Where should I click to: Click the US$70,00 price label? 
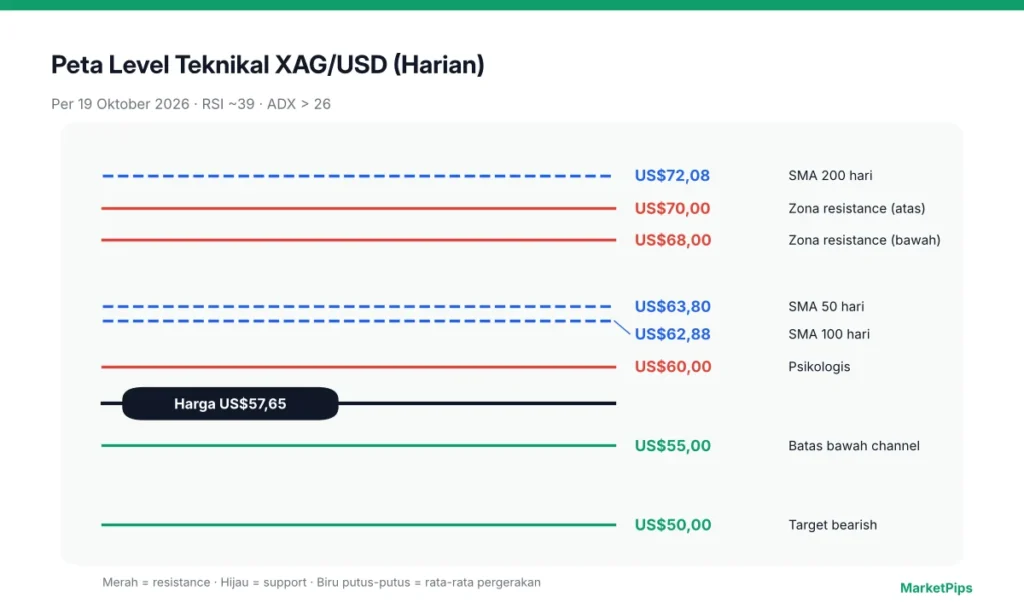[x=672, y=208]
